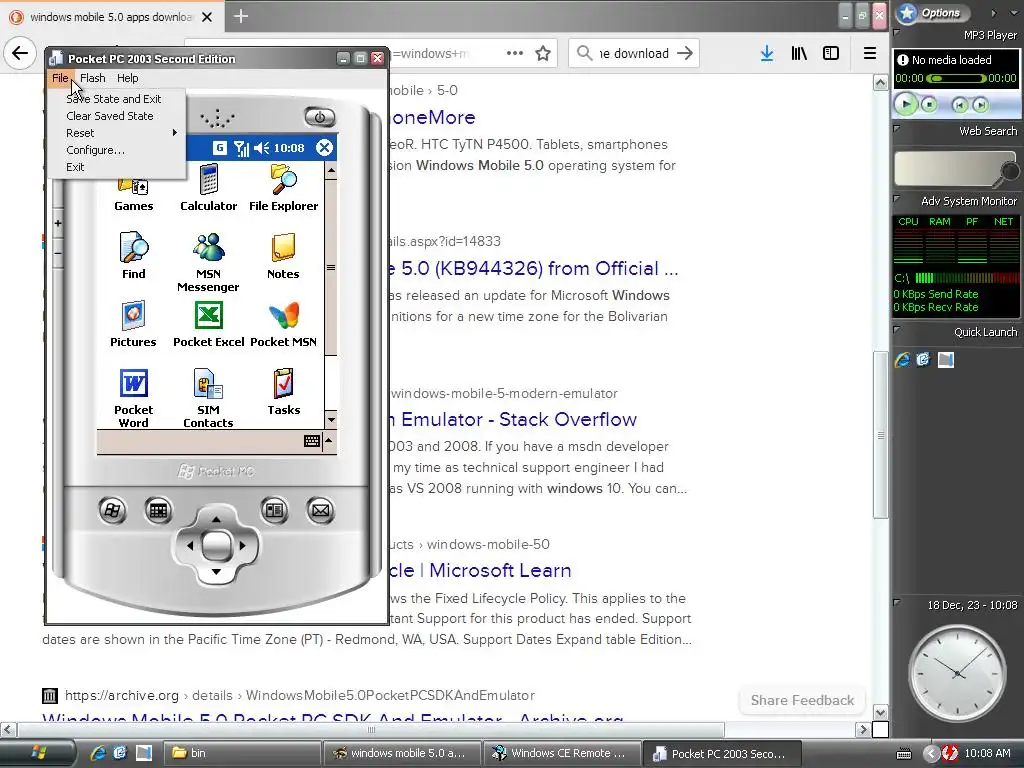This screenshot has height=768, width=1024.
Task: Tap the emulator Start hardware button
Action: point(112,510)
